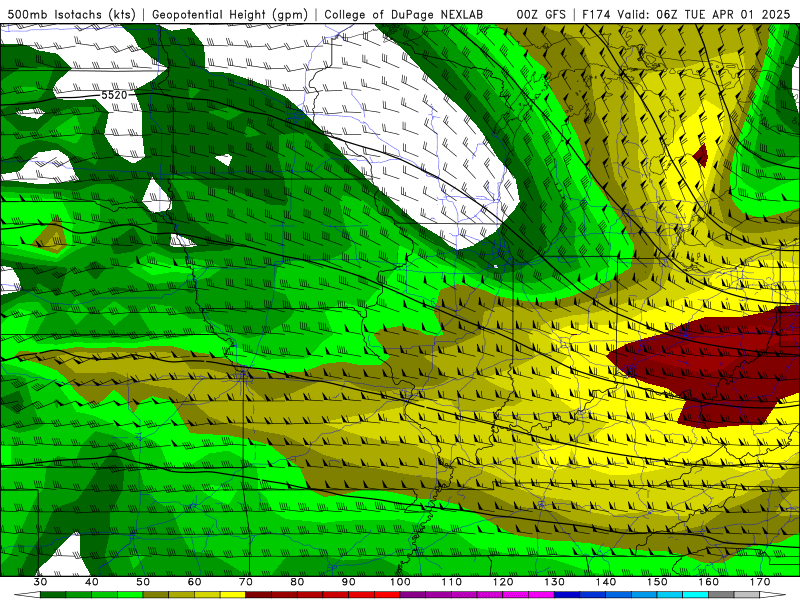Click the cyan swatch ending at 160

[695, 595]
